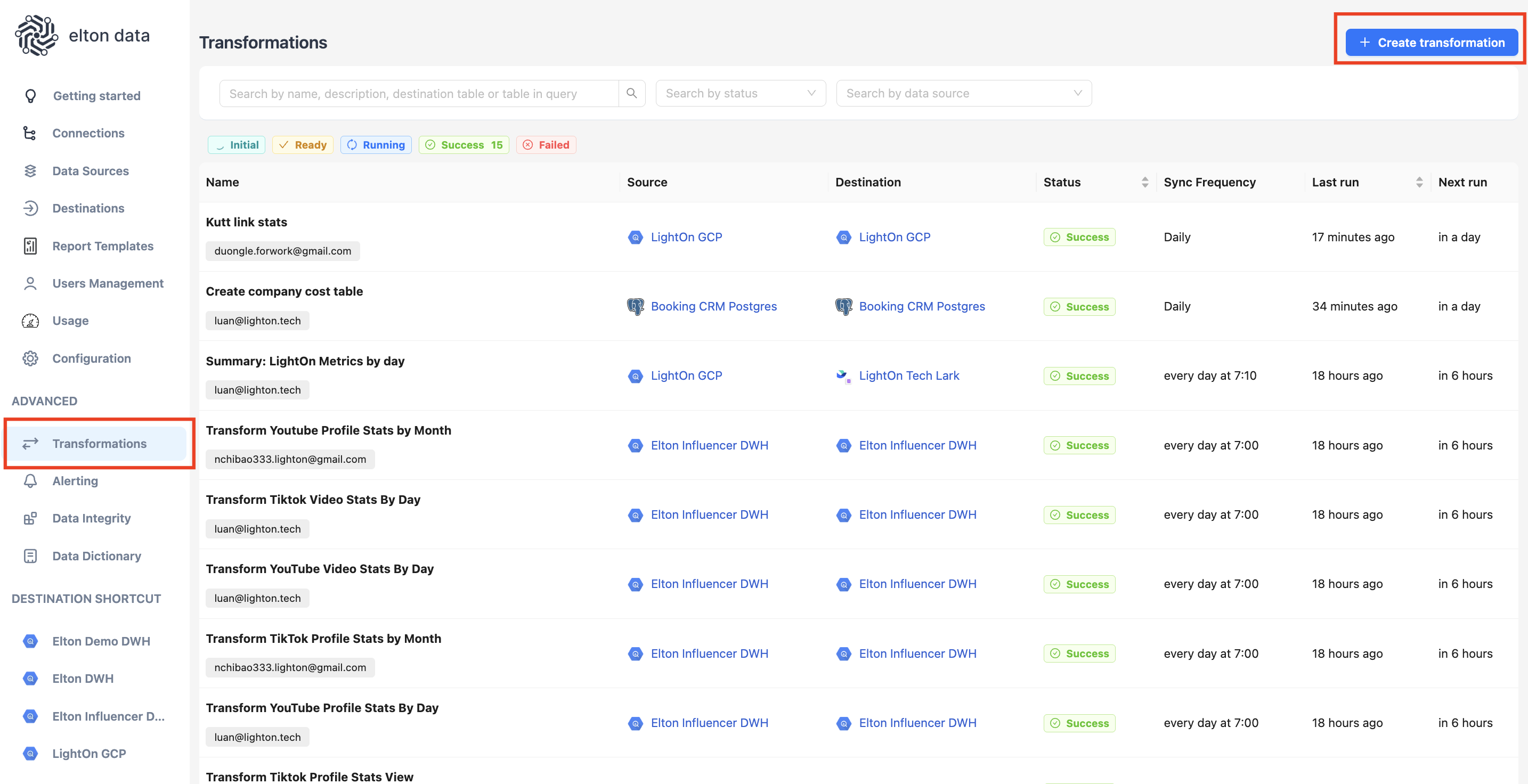This screenshot has height=784, width=1528.
Task: Click the Elton DWH shortcut icon
Action: (30, 679)
